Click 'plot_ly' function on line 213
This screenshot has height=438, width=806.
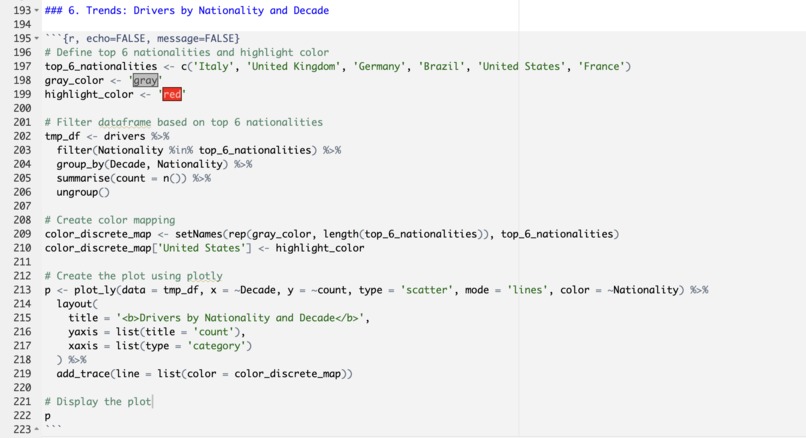pyautogui.click(x=95, y=290)
